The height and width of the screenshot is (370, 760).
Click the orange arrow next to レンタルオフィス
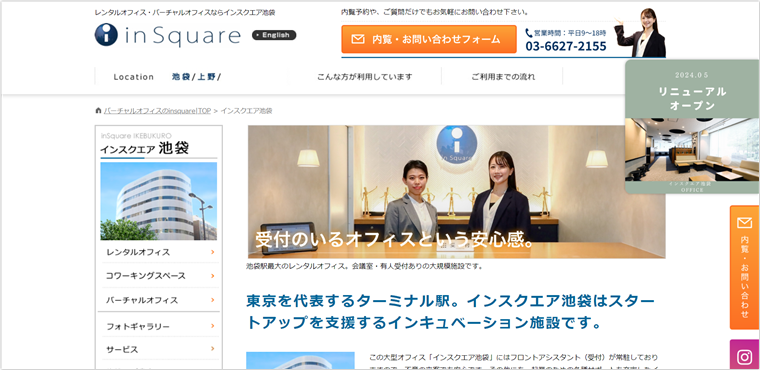(213, 252)
